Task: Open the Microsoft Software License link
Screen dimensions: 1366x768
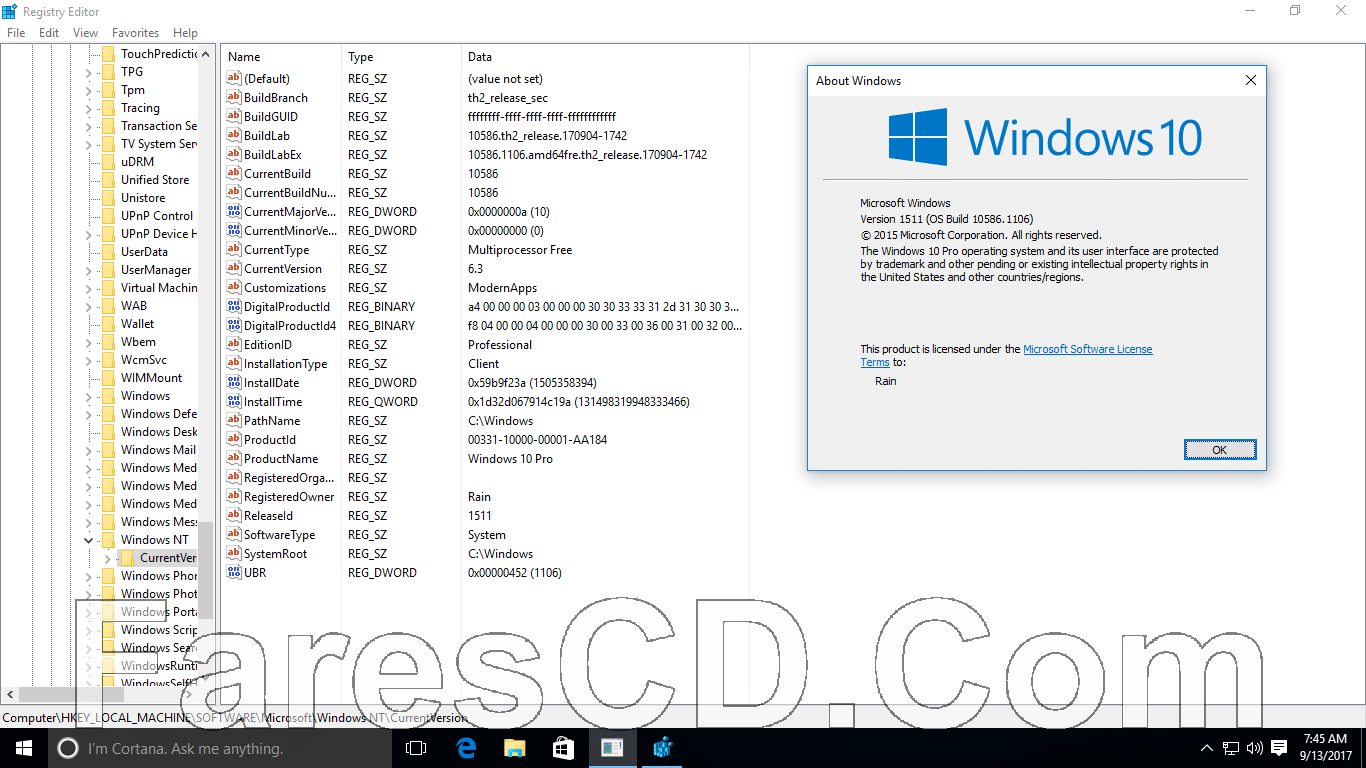Action: [1088, 349]
